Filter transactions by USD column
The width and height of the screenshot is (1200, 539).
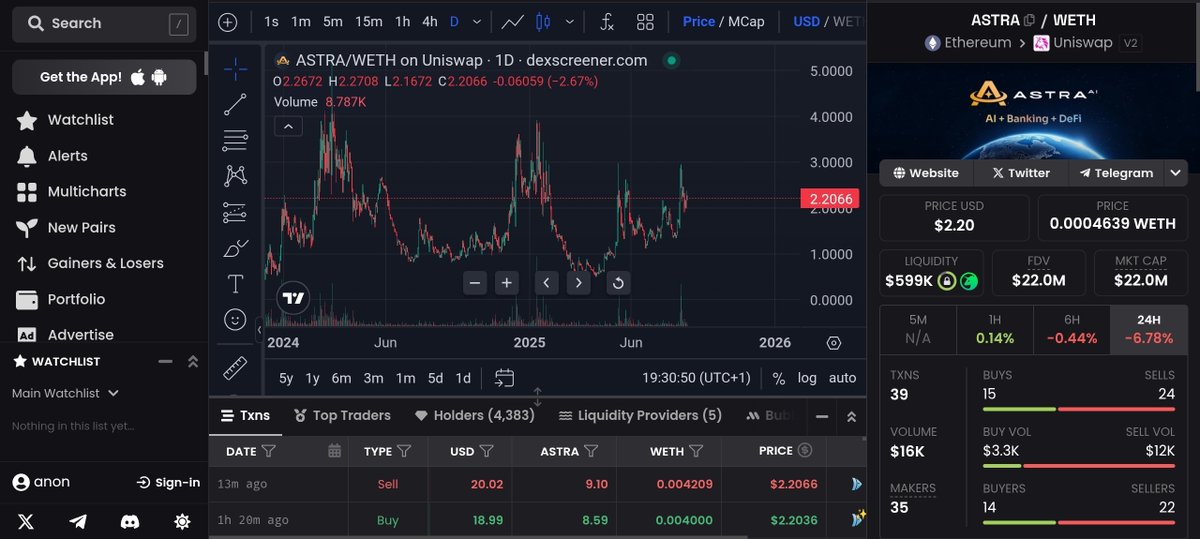click(x=486, y=451)
